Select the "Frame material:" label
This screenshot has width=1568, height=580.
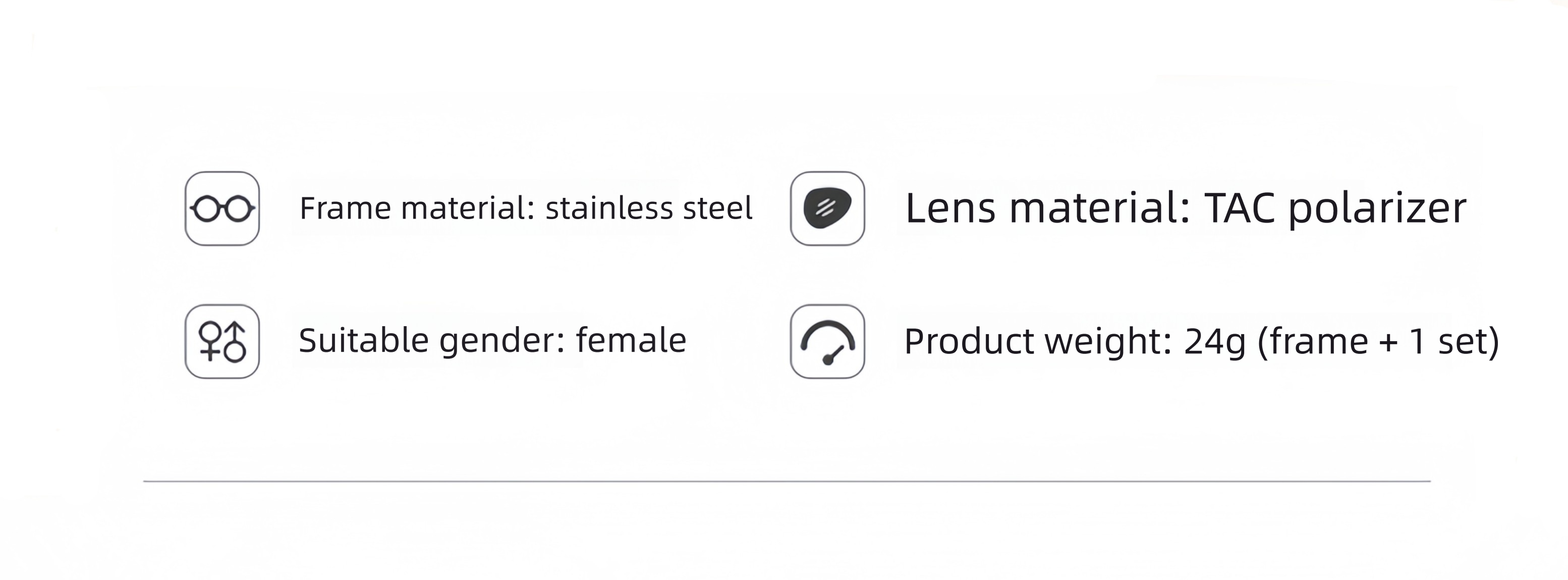(417, 208)
